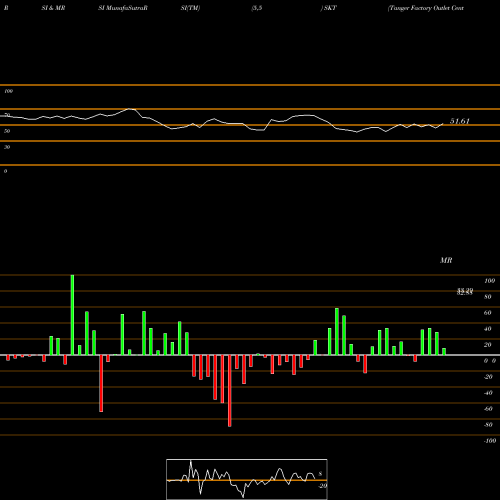
Task: Click the '-20' label in the mini chart
Action: click(x=322, y=486)
